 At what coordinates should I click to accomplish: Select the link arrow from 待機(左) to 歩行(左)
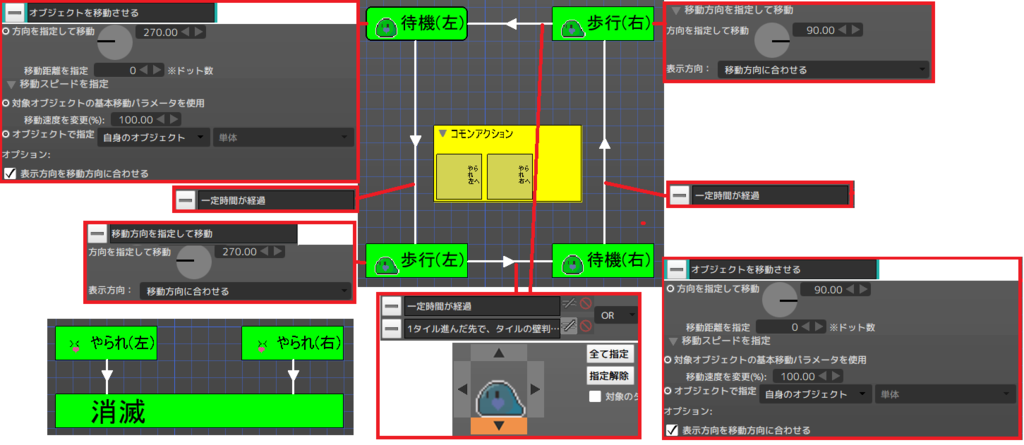click(415, 140)
